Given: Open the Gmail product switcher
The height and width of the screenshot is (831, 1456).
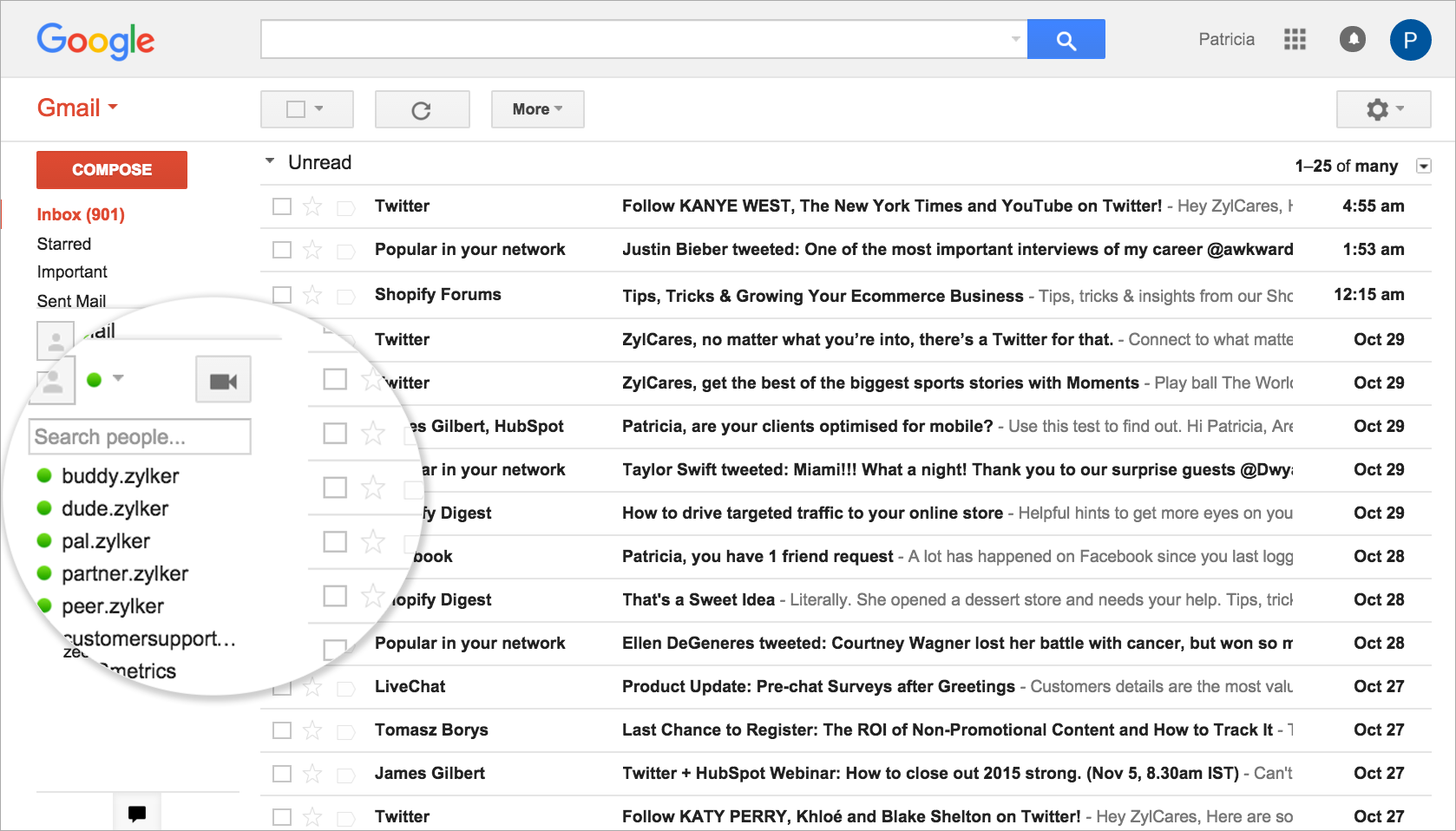Looking at the screenshot, I should click(x=77, y=108).
